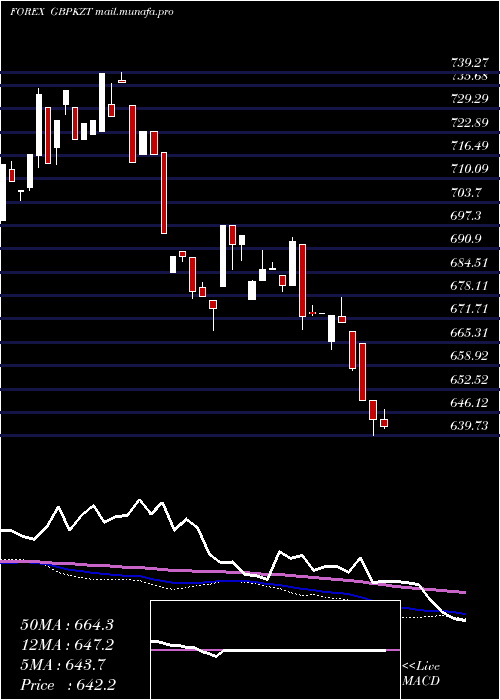
Task: Select the 703.7 price axis label
Action: pyautogui.click(x=466, y=192)
